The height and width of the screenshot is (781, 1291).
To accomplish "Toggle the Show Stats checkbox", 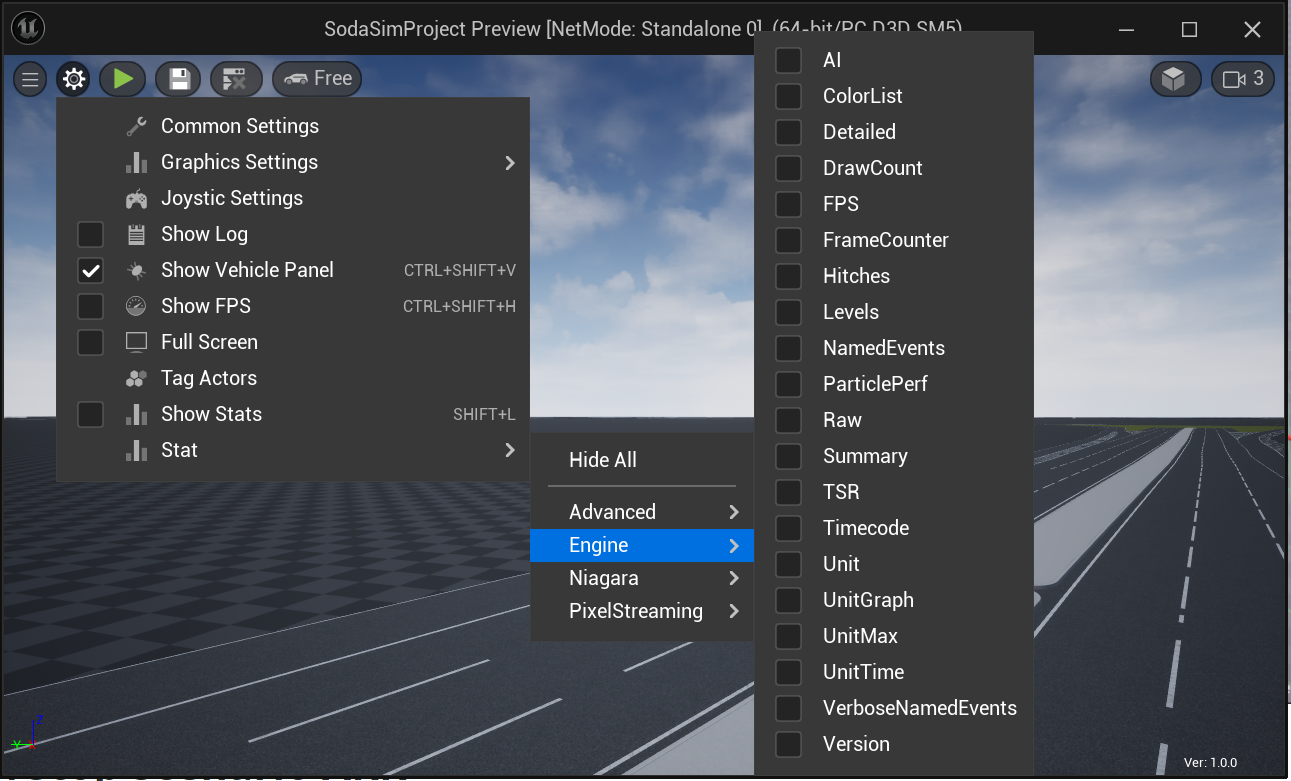I will [x=91, y=414].
